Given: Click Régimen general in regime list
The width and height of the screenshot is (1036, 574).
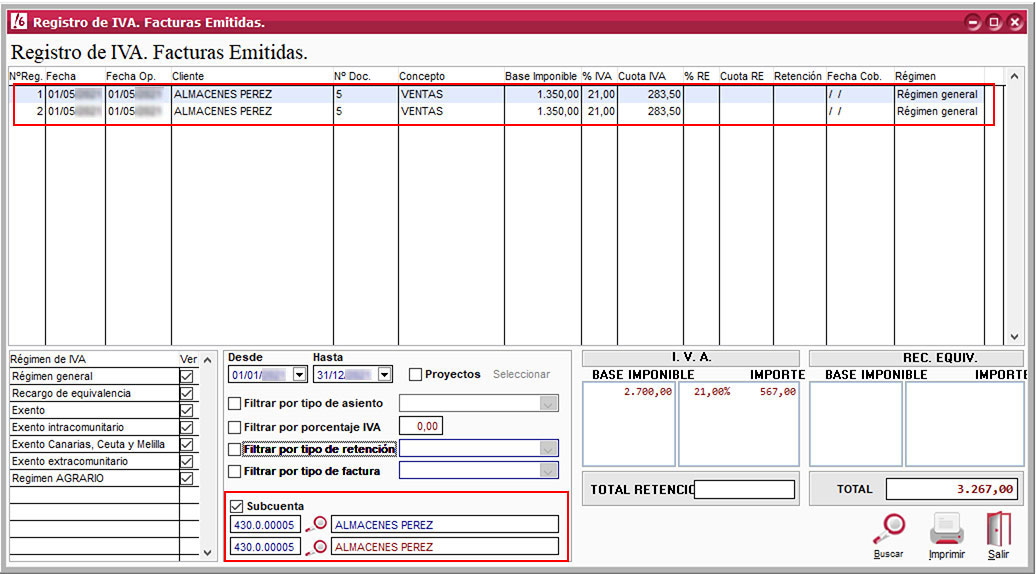Looking at the screenshot, I should click(52, 377).
